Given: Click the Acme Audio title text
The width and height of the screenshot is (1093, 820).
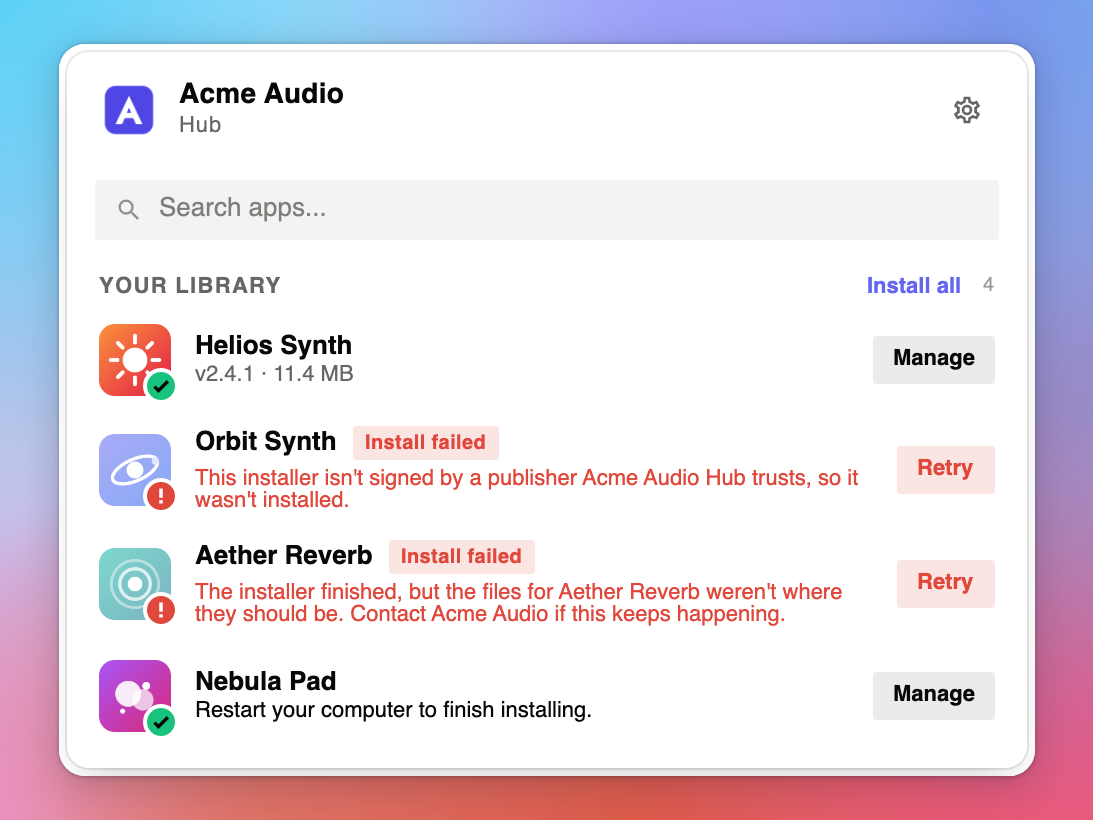Looking at the screenshot, I should click(x=261, y=93).
